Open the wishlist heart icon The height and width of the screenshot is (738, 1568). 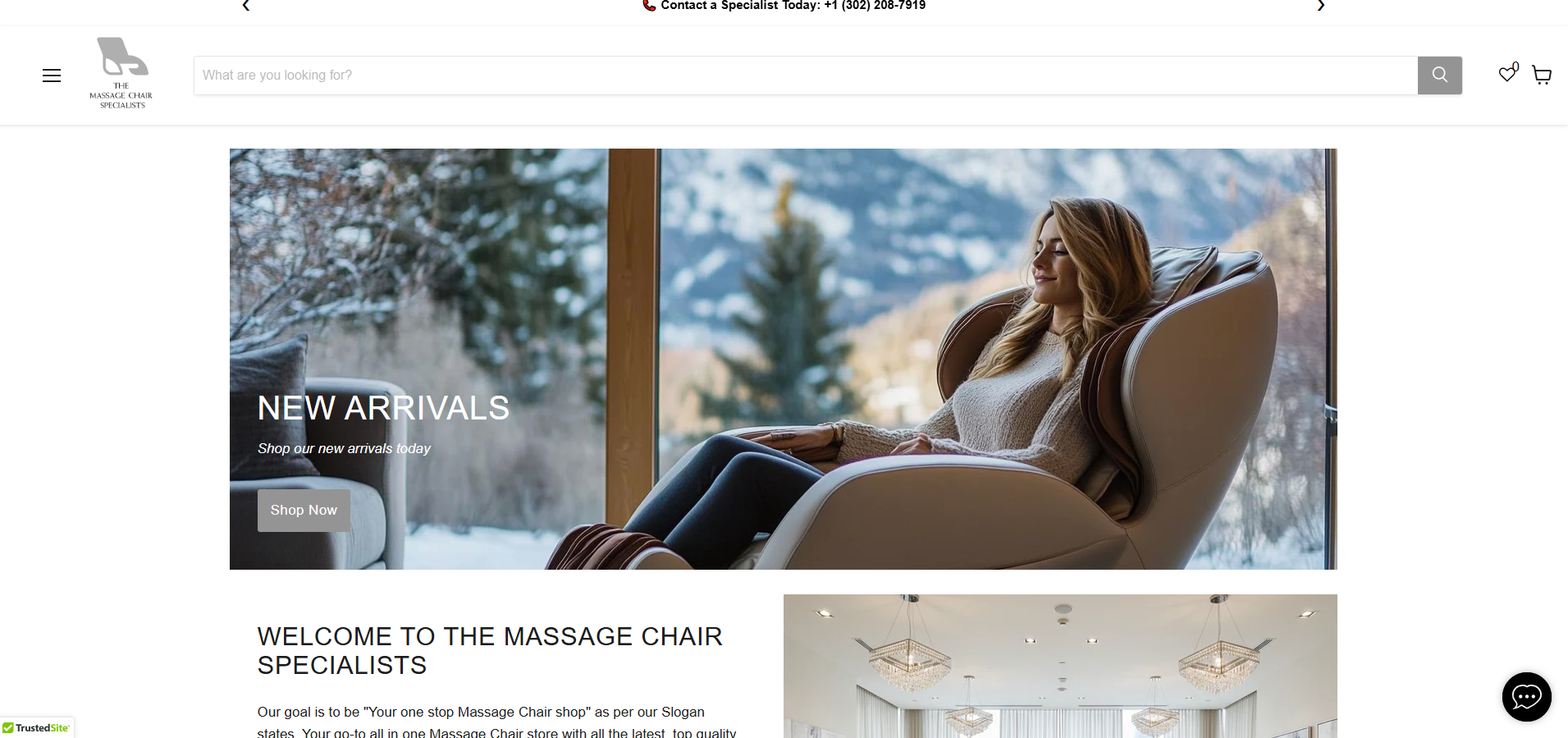point(1506,75)
